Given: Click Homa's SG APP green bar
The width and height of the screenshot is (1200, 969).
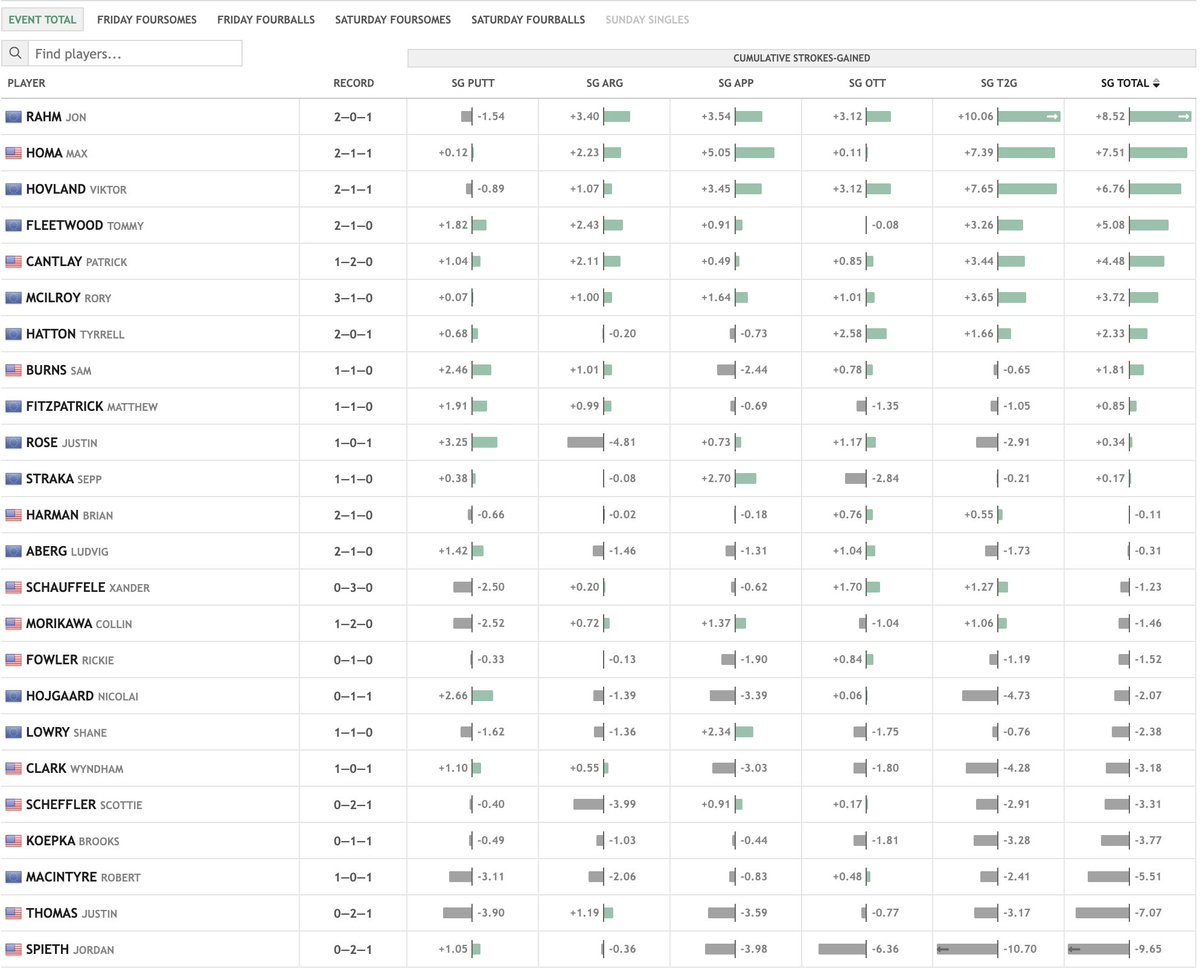Looking at the screenshot, I should [x=755, y=153].
